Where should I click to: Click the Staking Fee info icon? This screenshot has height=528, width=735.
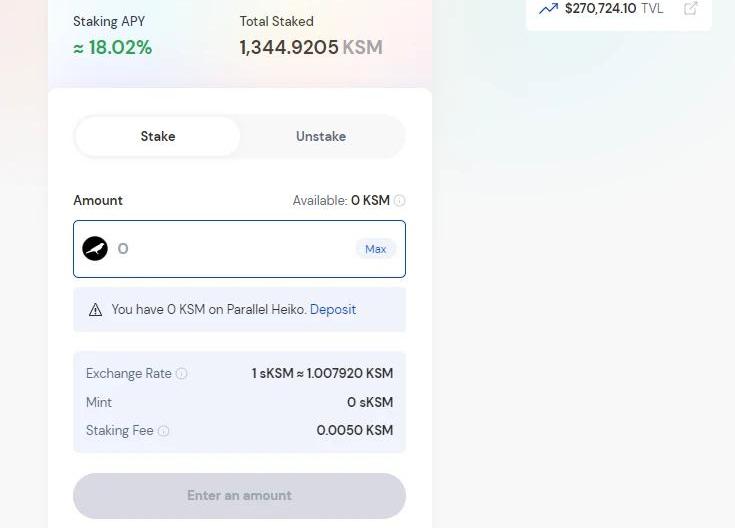[x=164, y=431]
